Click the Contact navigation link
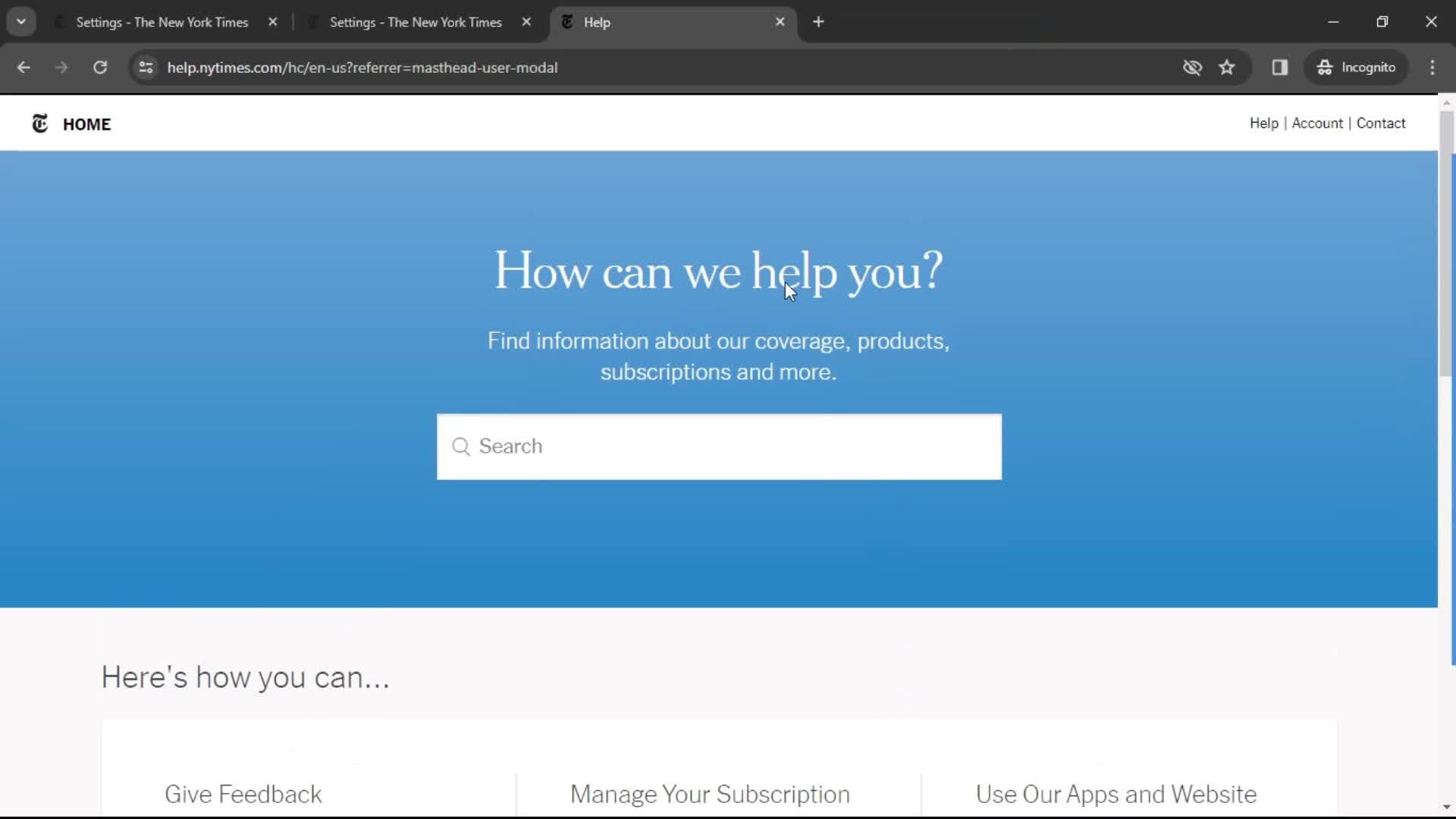 point(1381,123)
